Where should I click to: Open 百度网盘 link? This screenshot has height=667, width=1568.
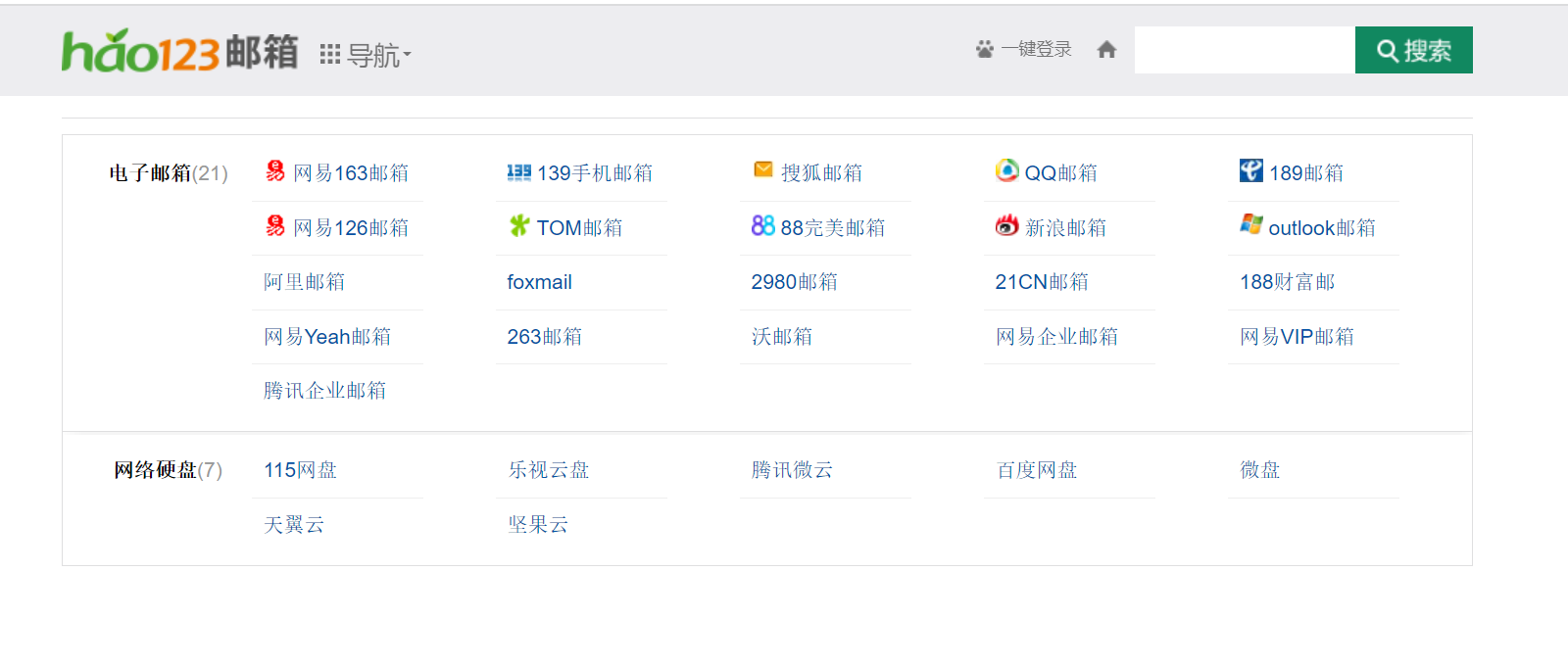pyautogui.click(x=1037, y=470)
